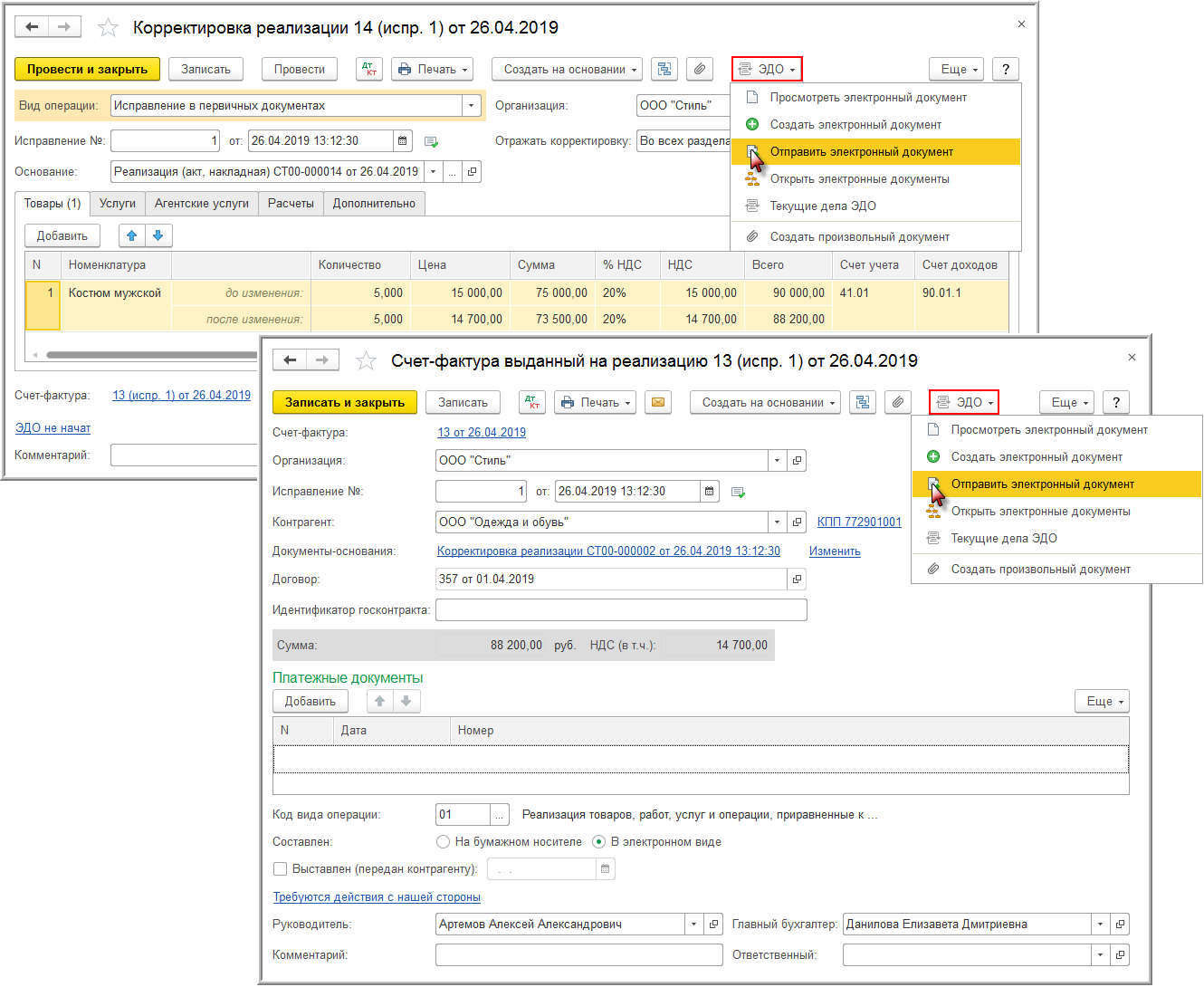Image resolution: width=1204 pixels, height=987 pixels.
Task: Open ЭДО menu in Корректировка window
Action: pos(767,70)
